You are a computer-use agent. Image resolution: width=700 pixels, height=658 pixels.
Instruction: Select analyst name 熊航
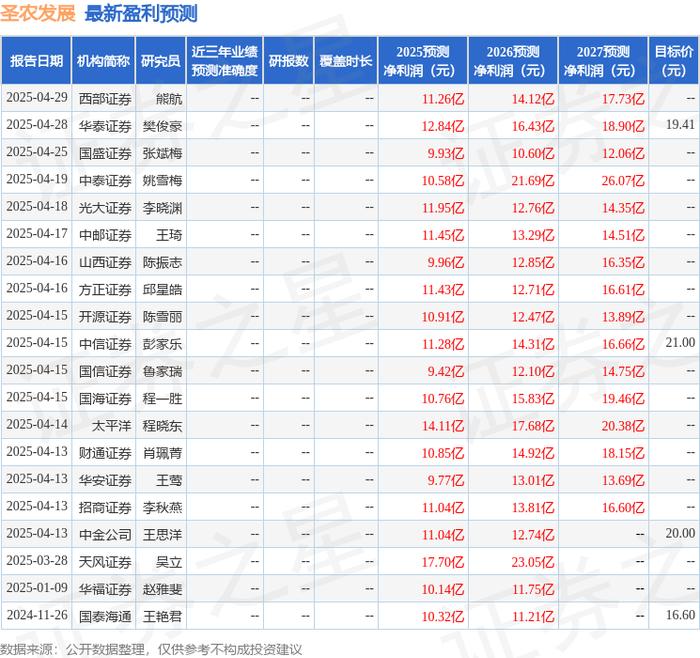169,99
